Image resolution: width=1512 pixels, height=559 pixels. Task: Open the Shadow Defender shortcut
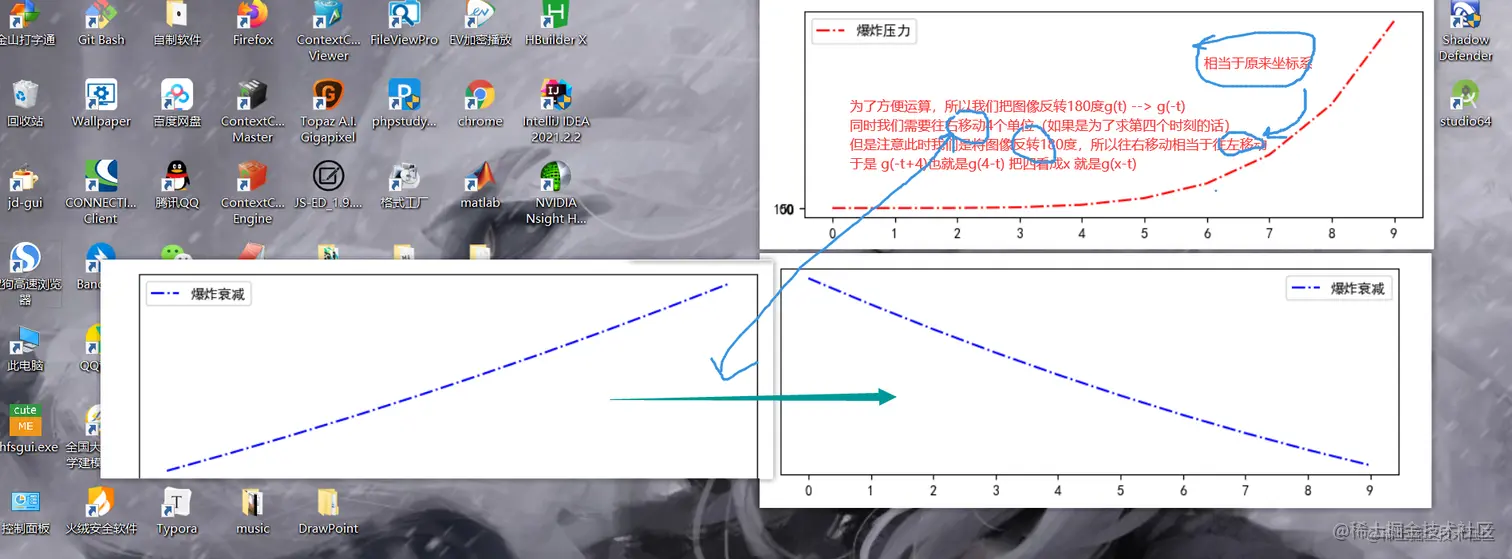click(1466, 30)
